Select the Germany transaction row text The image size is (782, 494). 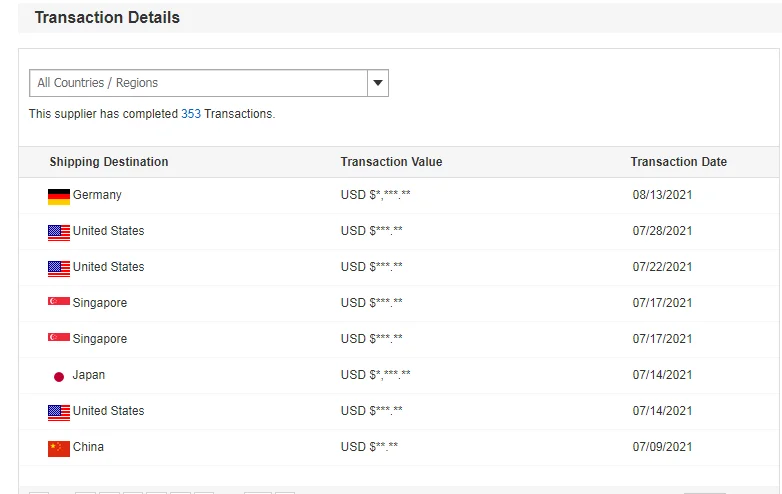tap(97, 195)
